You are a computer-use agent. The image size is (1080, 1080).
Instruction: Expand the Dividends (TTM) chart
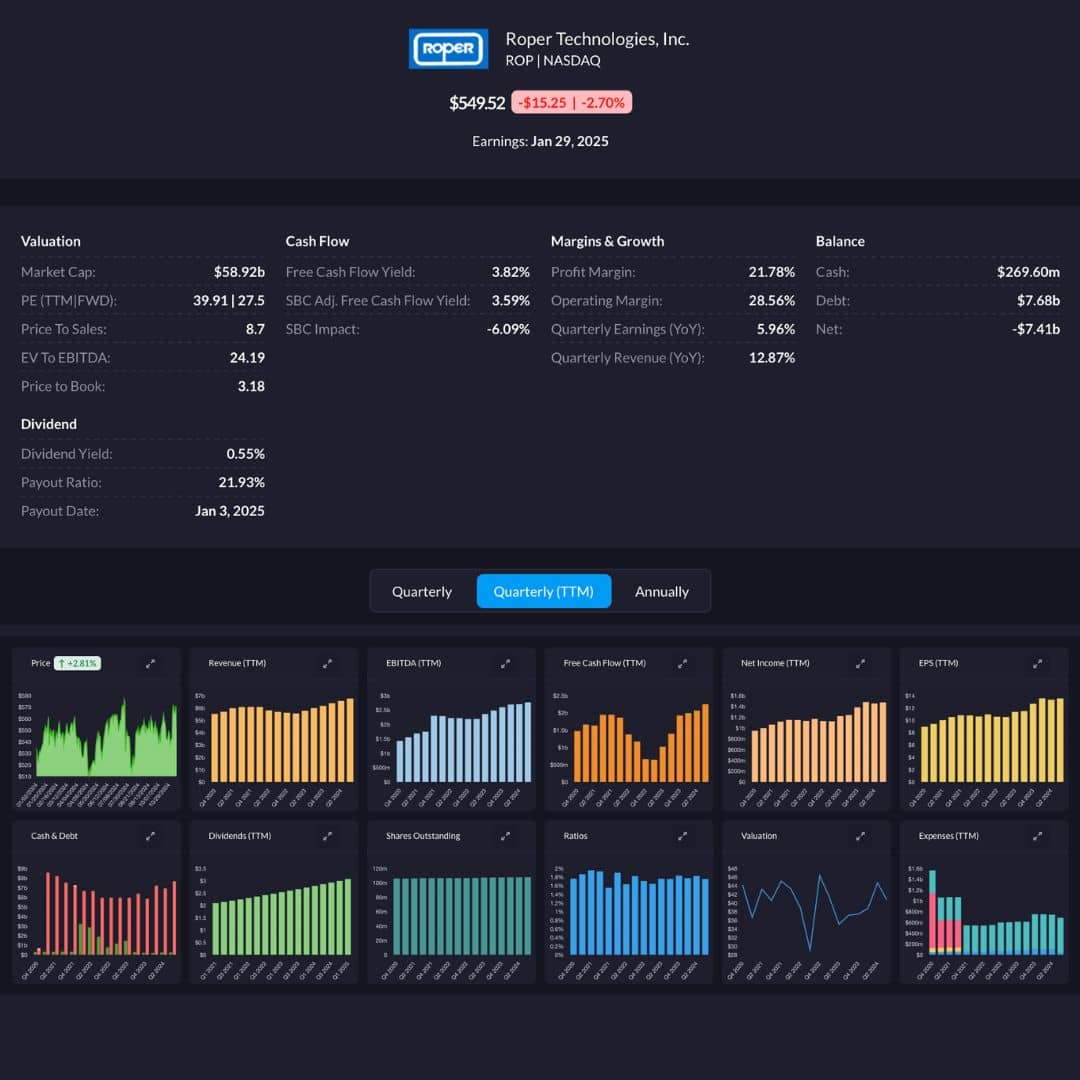pos(327,836)
